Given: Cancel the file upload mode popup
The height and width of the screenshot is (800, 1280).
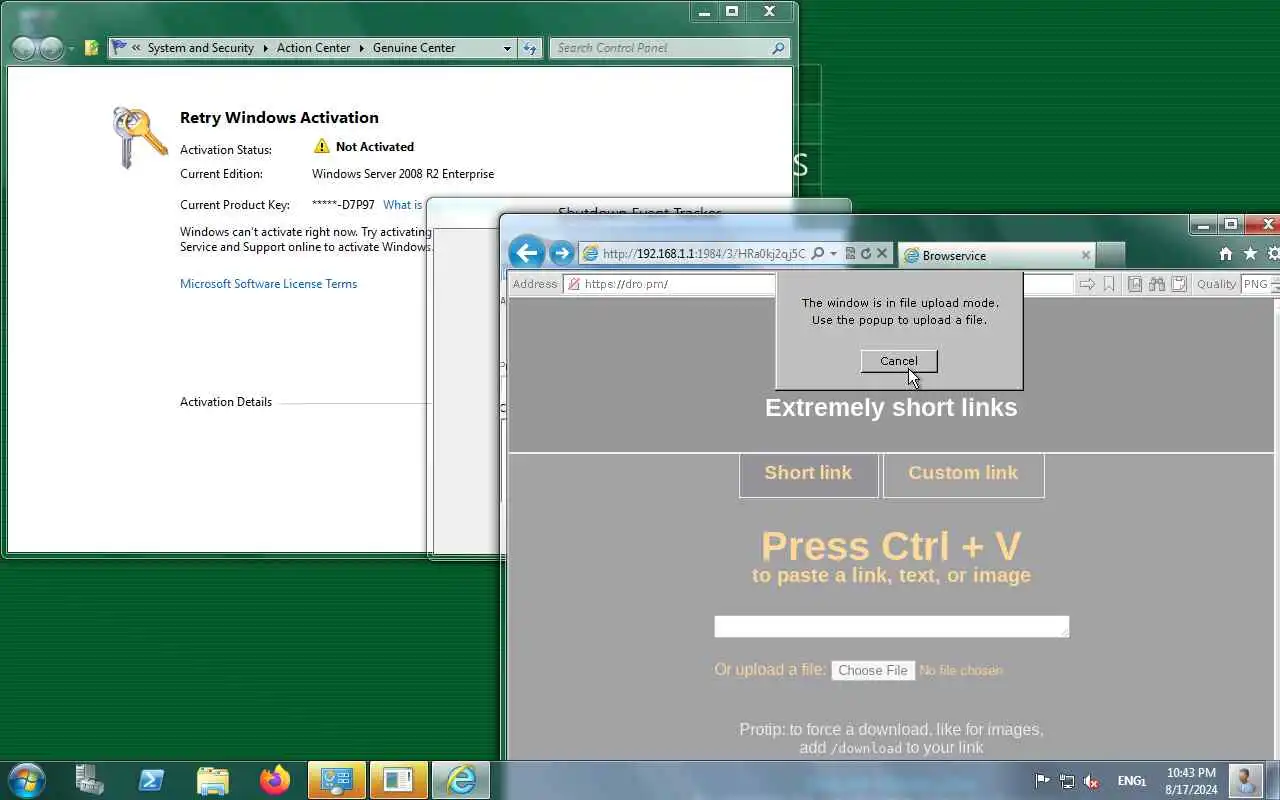Looking at the screenshot, I should click(899, 361).
